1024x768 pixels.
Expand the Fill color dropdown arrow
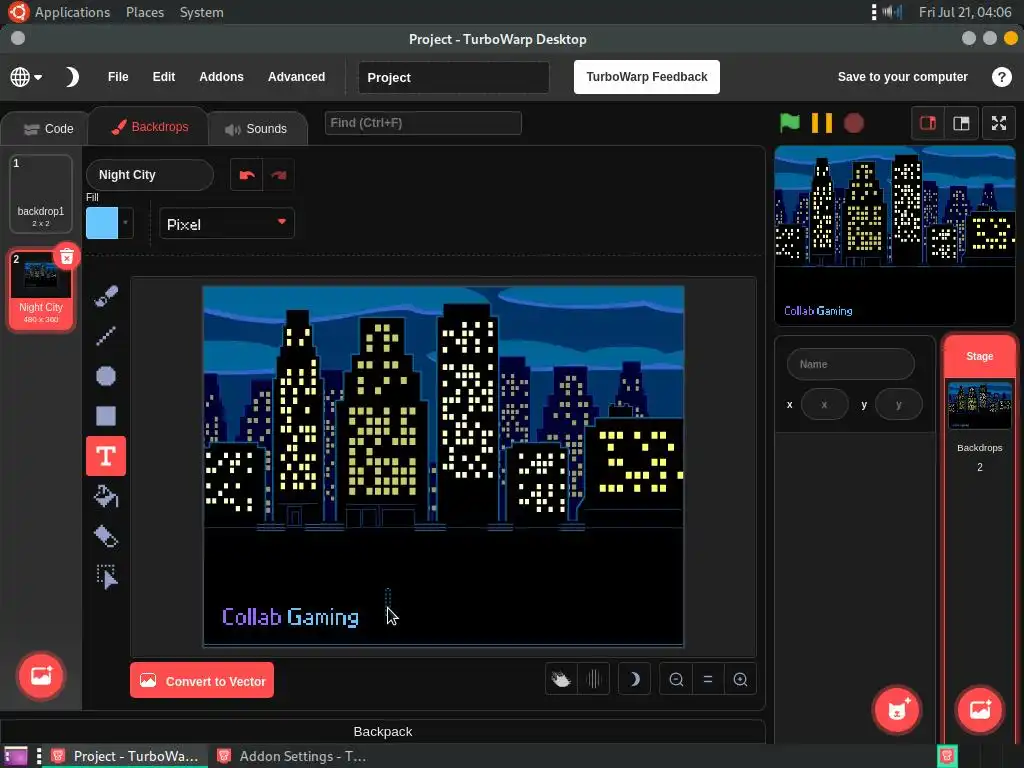(125, 223)
